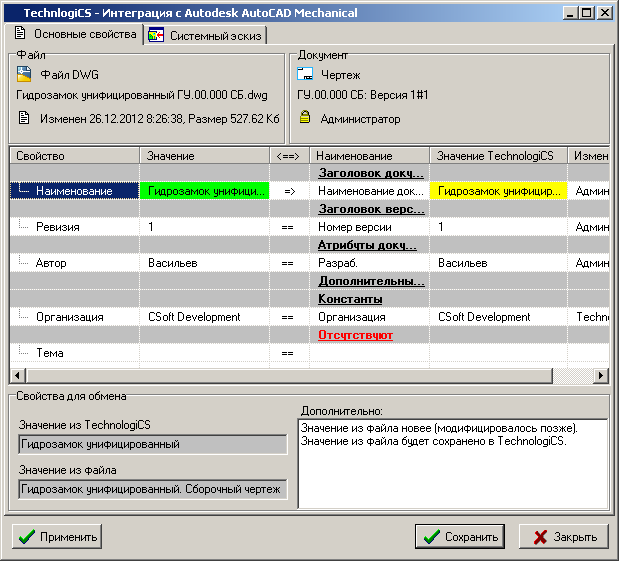The height and width of the screenshot is (561, 619).
Task: Select the Наименование property row
Action: click(74, 191)
